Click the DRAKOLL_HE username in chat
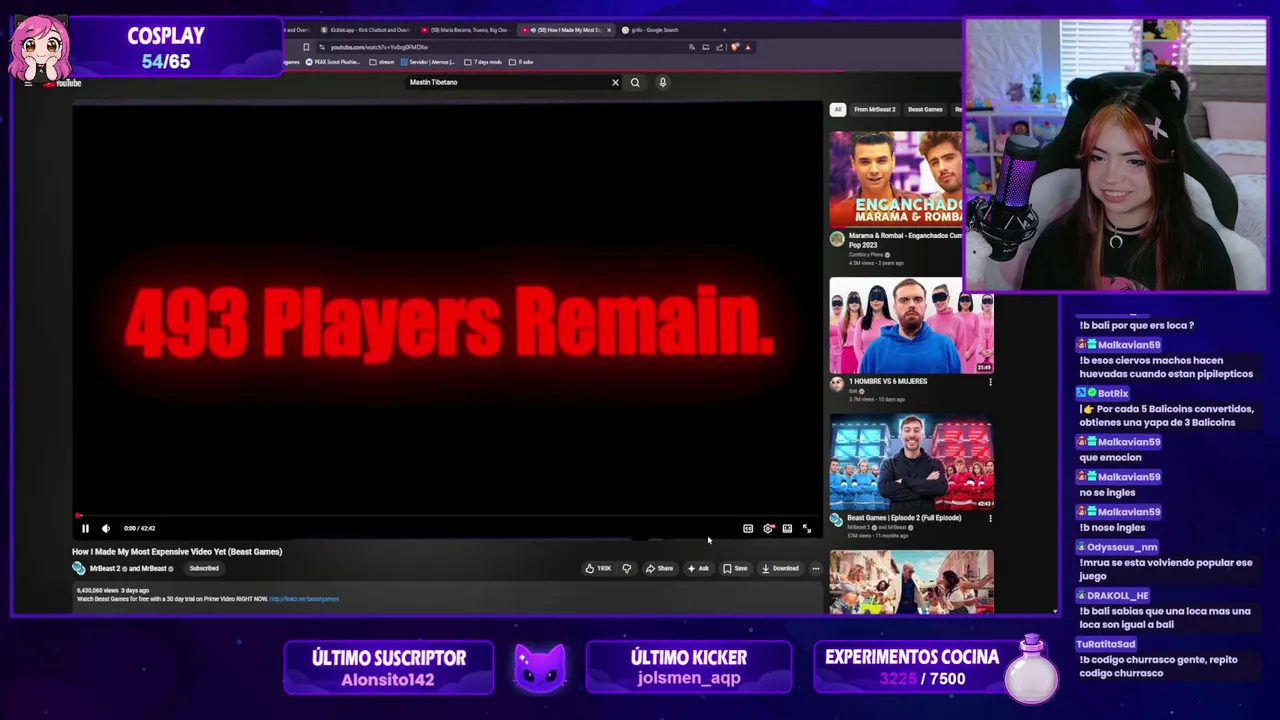This screenshot has width=1280, height=720. pos(1117,596)
